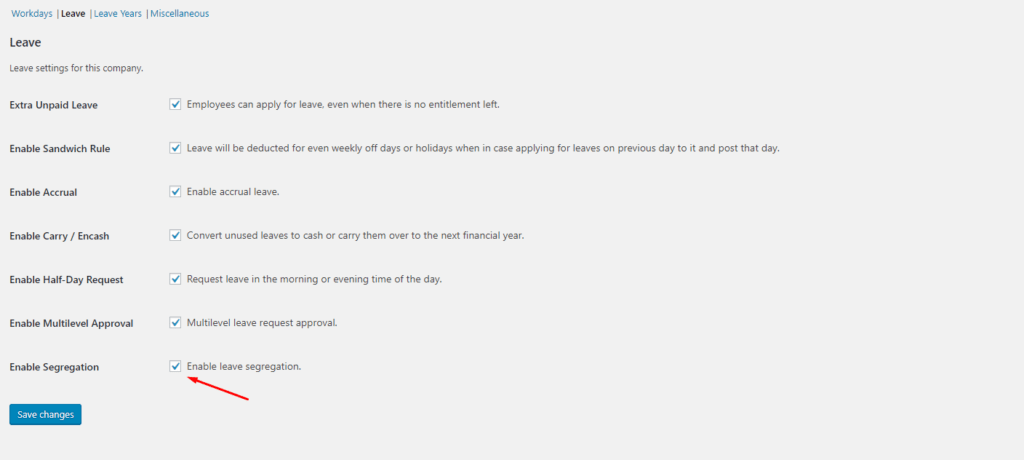Click the 'Leave will be deducted' sandwich rule text
Screen dimensions: 1024x460
[482, 148]
